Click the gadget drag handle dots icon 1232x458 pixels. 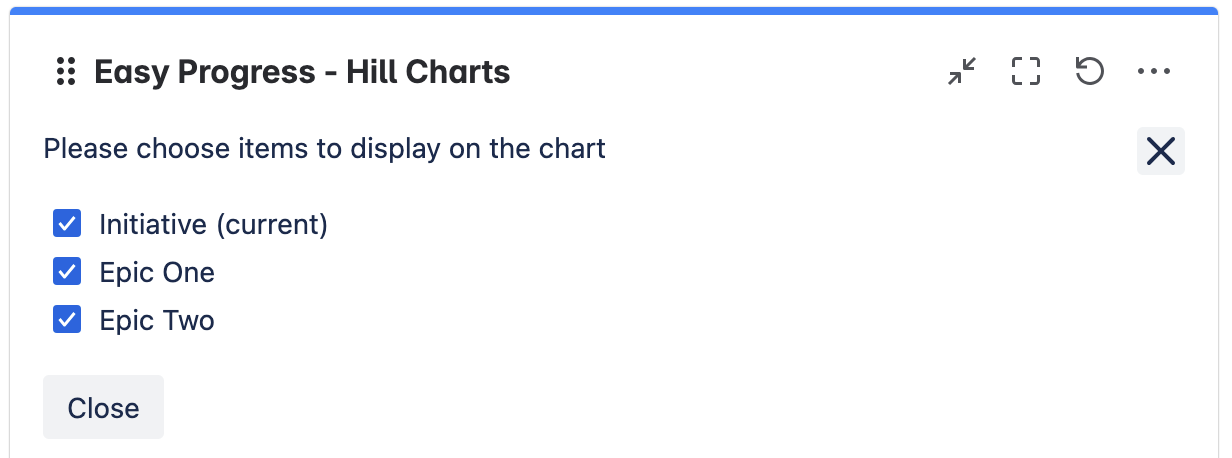(66, 72)
